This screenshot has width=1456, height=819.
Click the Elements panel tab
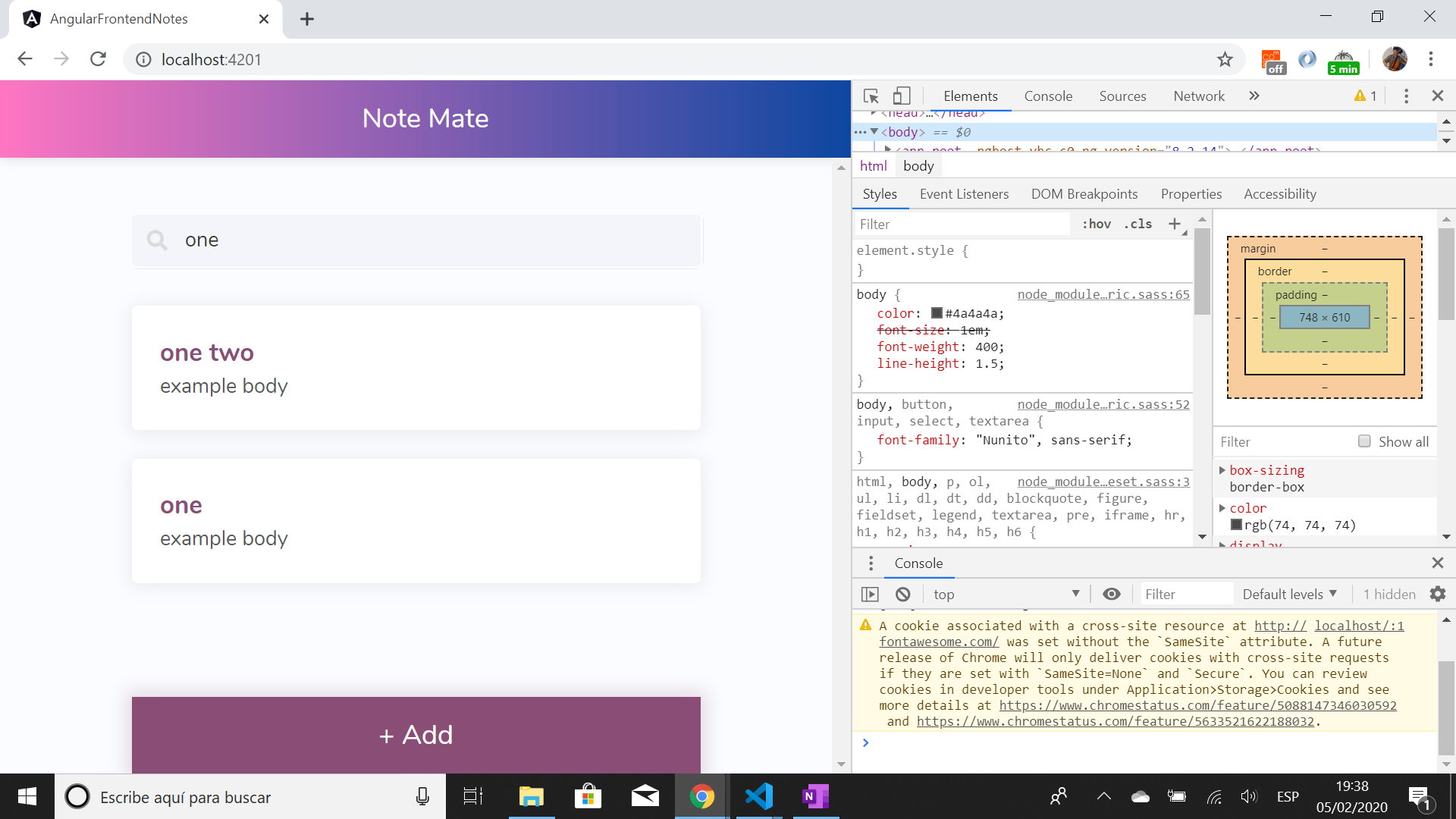pyautogui.click(x=970, y=96)
